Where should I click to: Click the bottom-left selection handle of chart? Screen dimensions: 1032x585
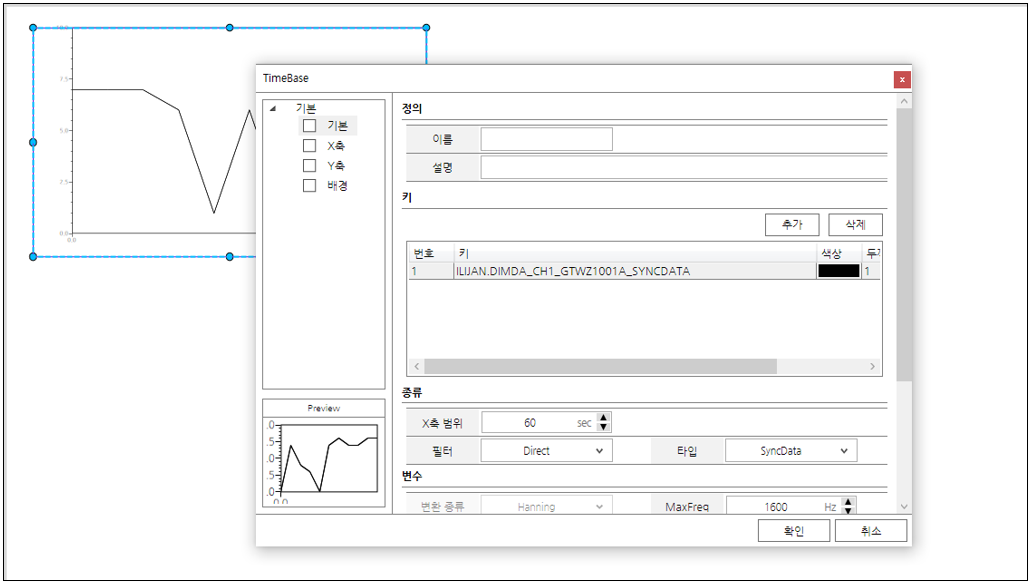33,257
